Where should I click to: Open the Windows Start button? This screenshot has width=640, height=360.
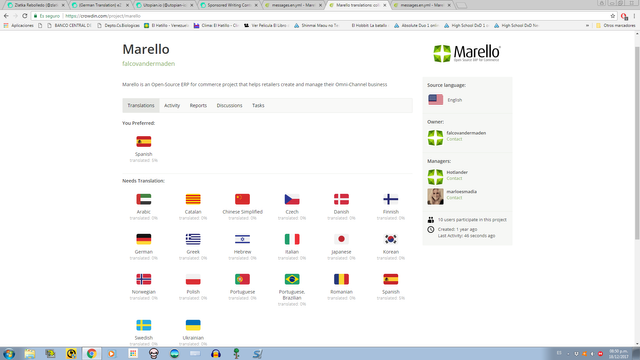click(x=9, y=353)
